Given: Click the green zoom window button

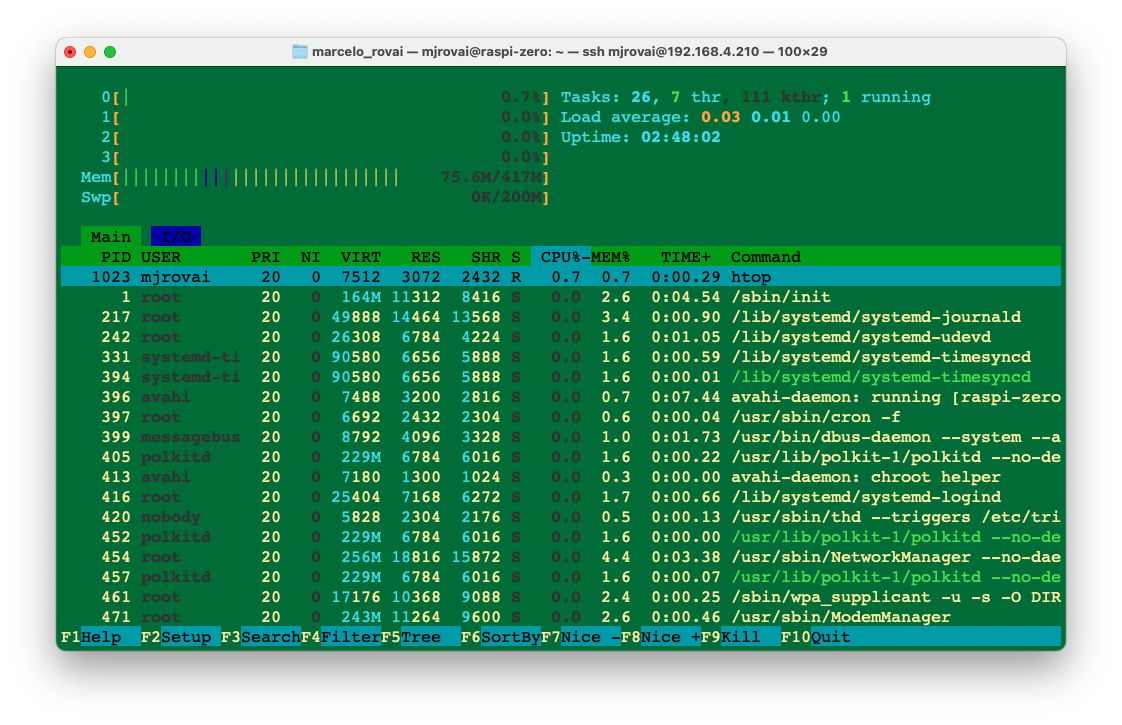Looking at the screenshot, I should point(110,52).
